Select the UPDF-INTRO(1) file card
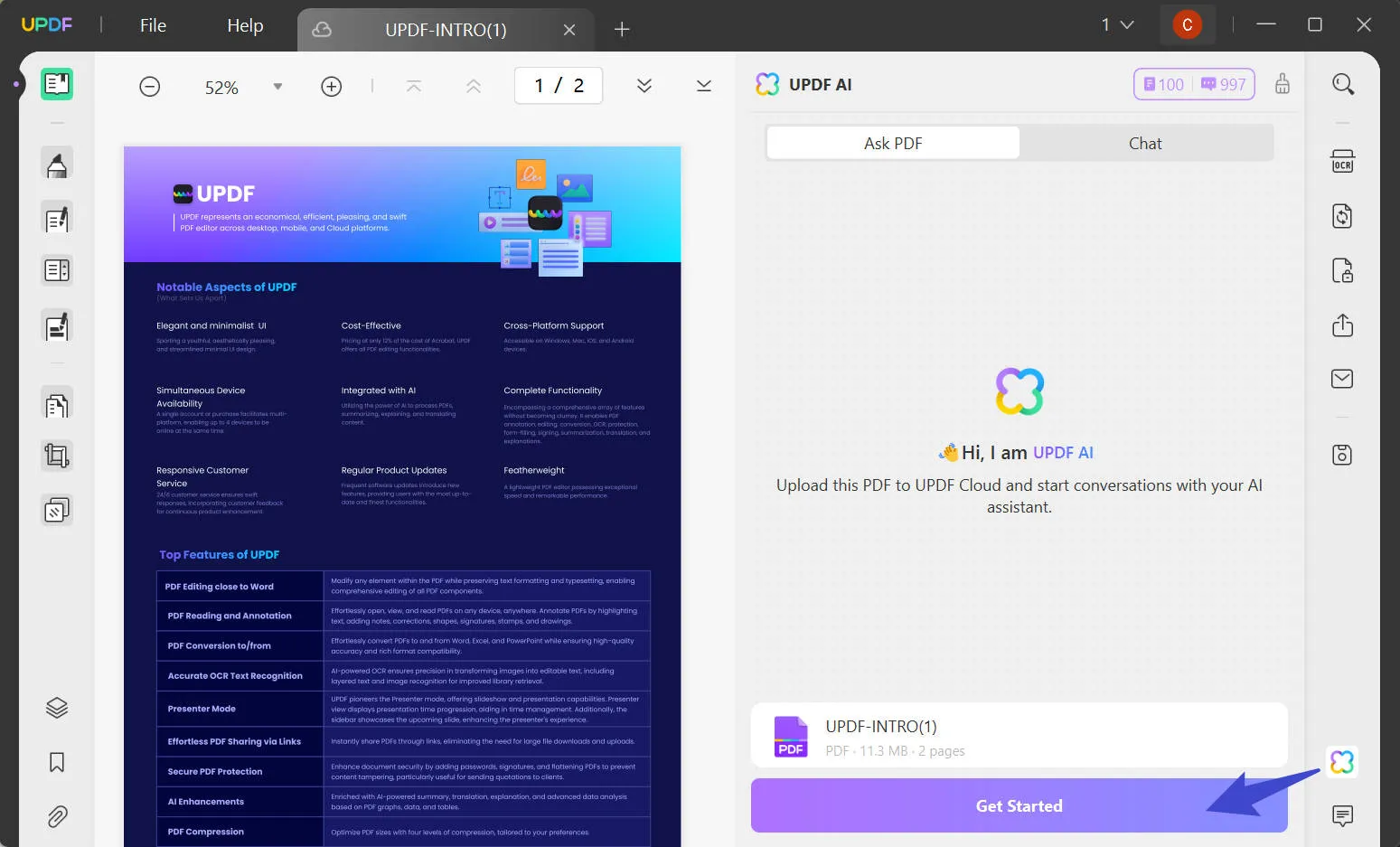This screenshot has height=847, width=1400. (1019, 736)
